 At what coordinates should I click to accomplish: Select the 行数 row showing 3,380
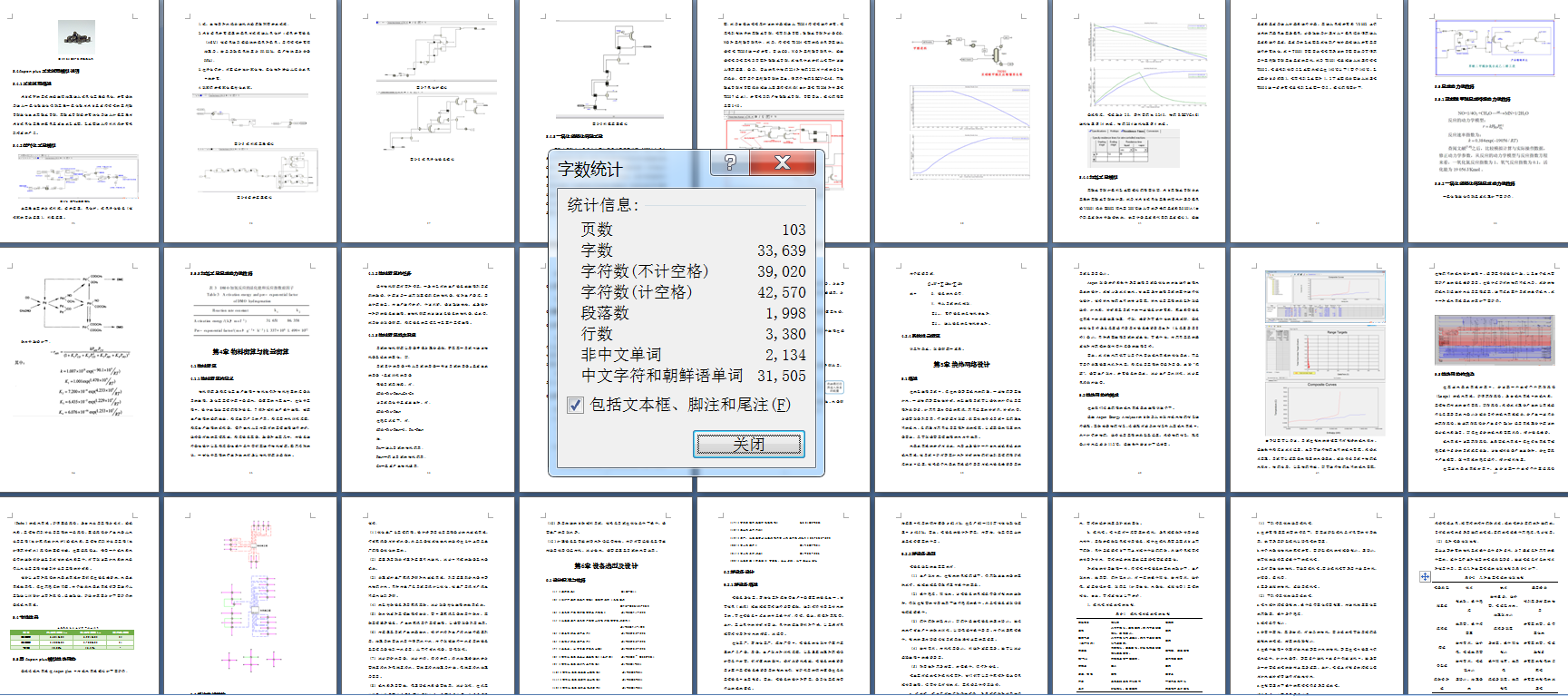click(693, 334)
